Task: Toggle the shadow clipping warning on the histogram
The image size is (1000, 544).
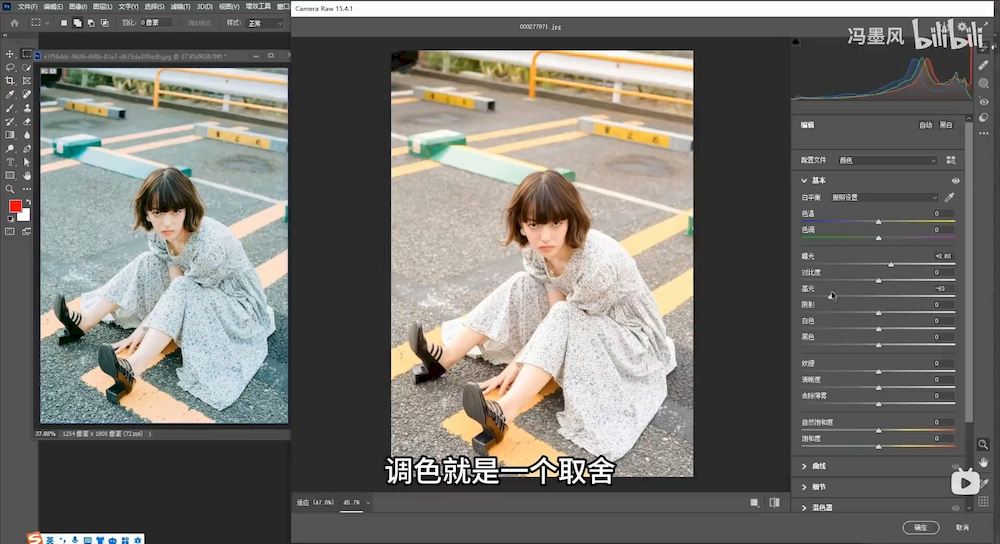Action: click(795, 41)
